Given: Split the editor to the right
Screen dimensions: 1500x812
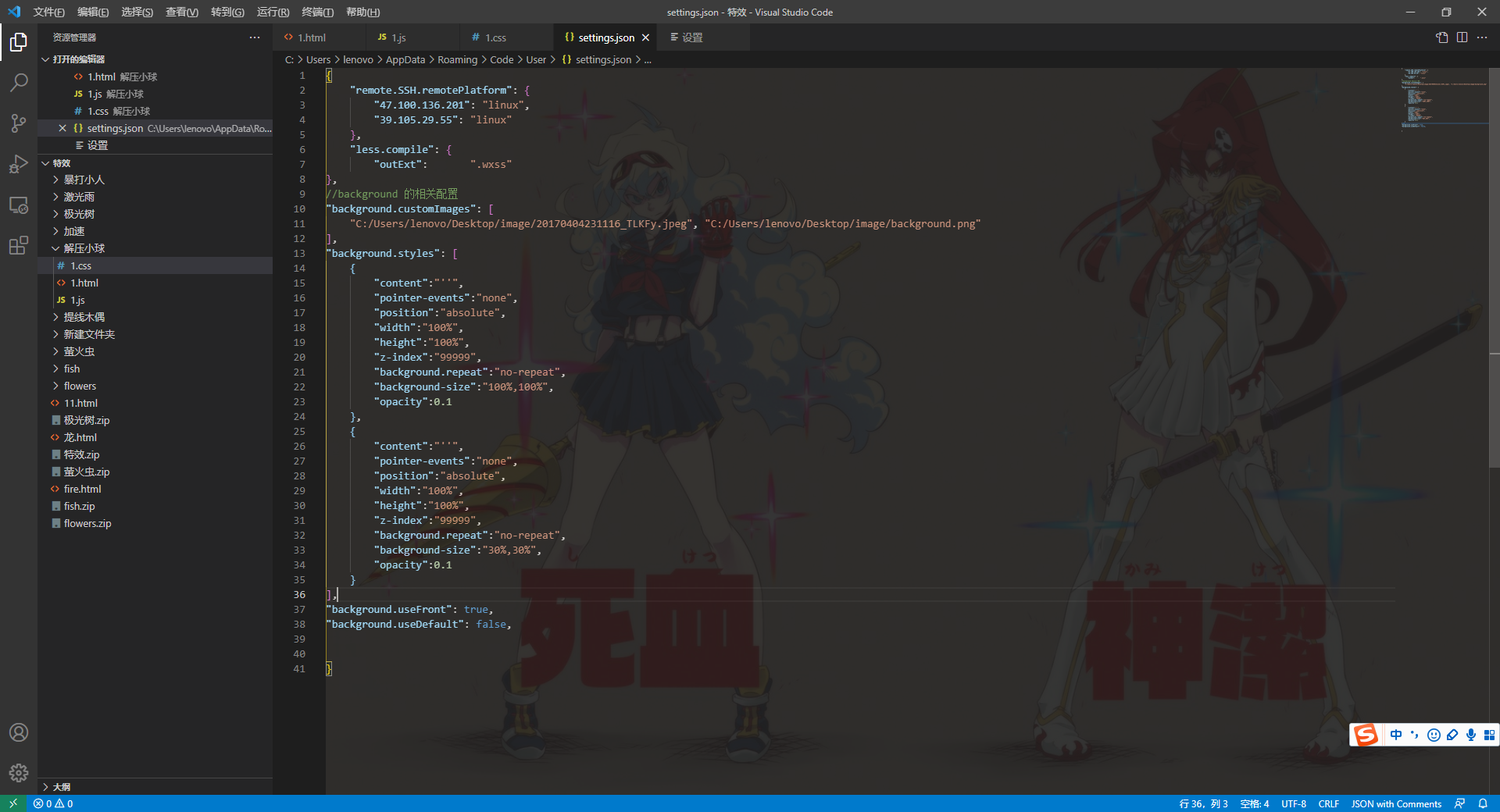Looking at the screenshot, I should pos(1462,37).
